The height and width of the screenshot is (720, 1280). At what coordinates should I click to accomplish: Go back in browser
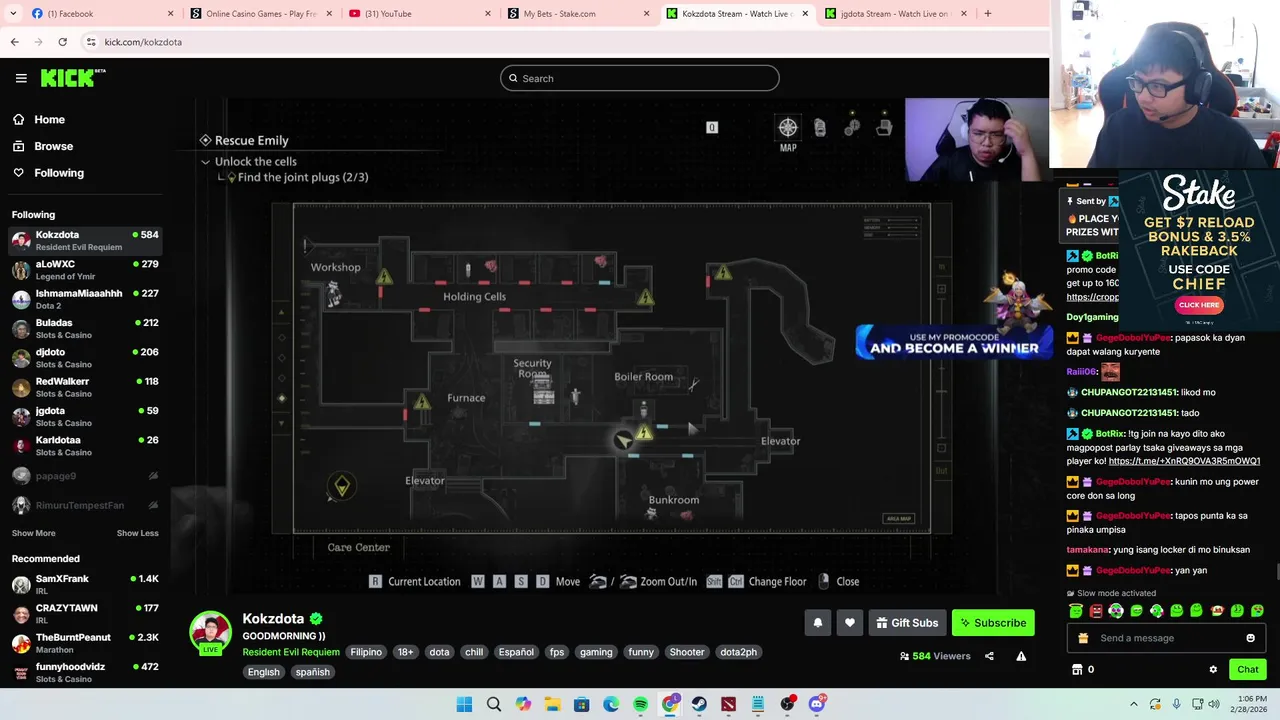point(14,42)
